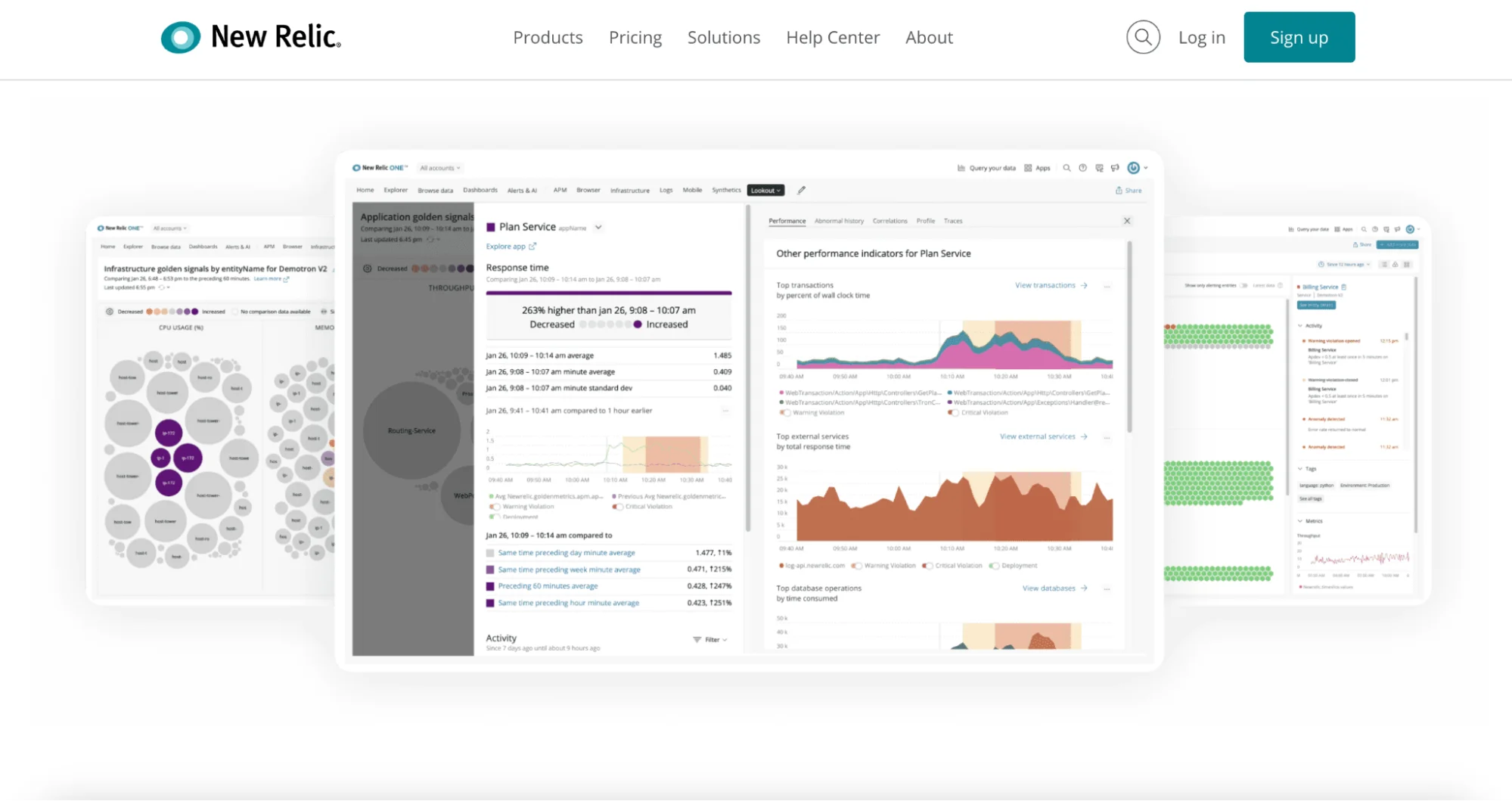Expand the Plan Service chevron dropdown

point(598,228)
